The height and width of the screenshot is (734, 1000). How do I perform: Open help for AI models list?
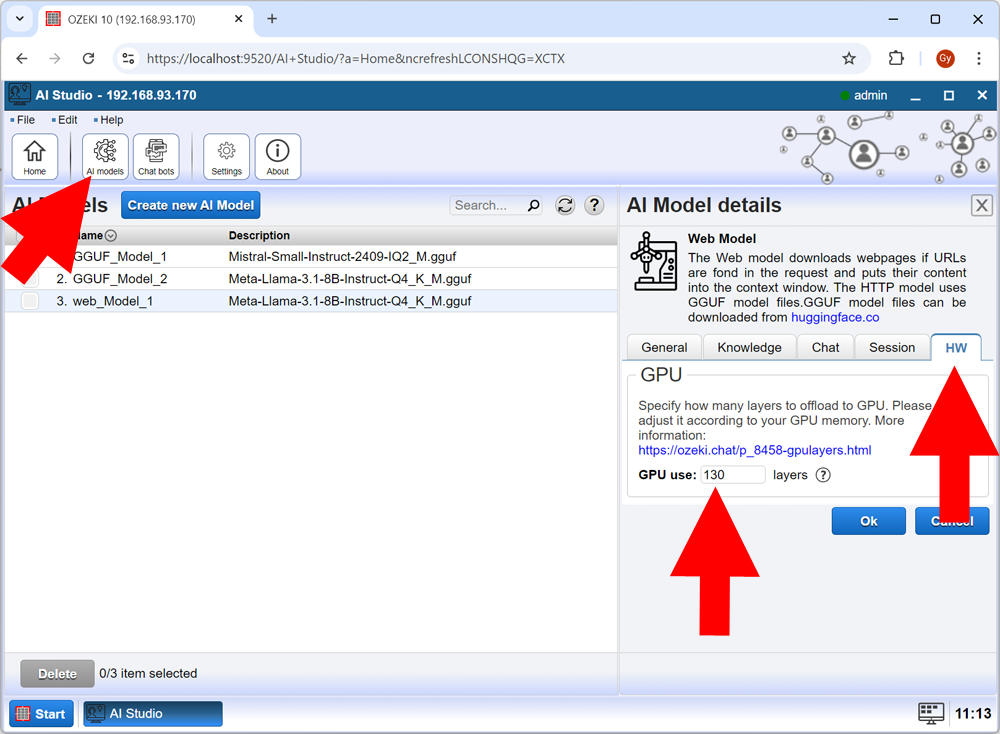click(594, 205)
